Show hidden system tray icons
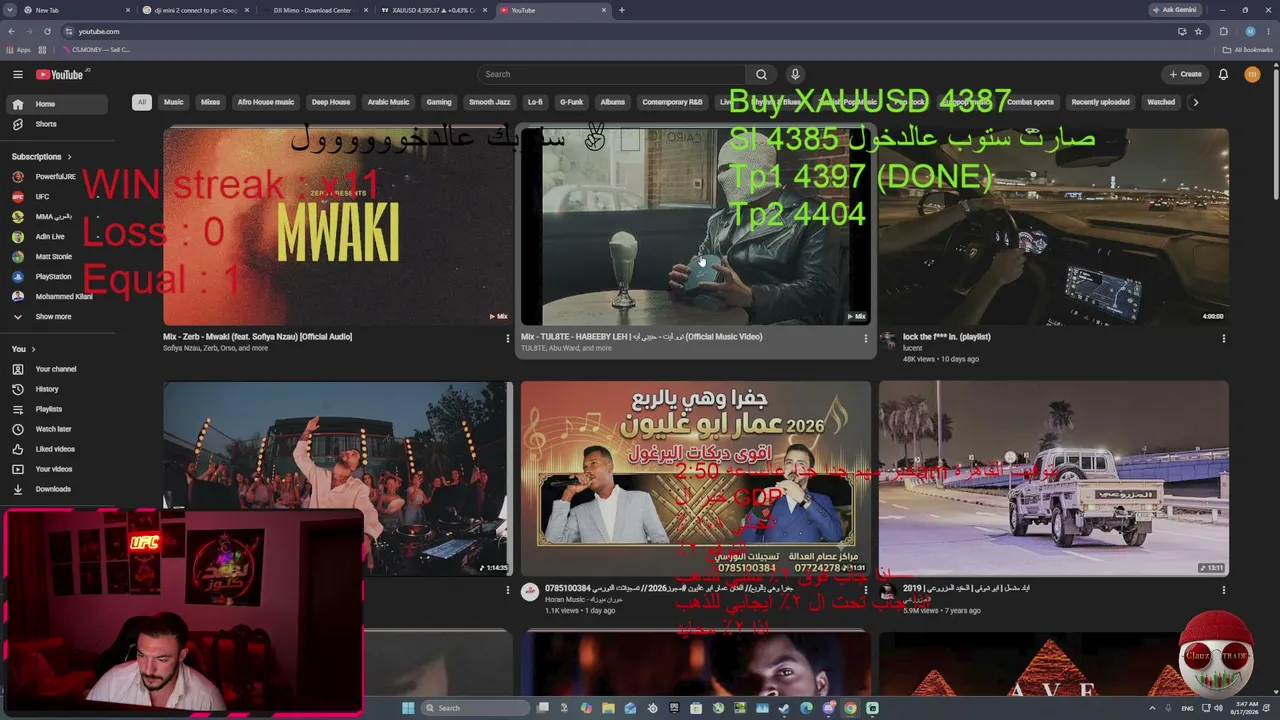This screenshot has height=720, width=1280. click(x=1153, y=708)
